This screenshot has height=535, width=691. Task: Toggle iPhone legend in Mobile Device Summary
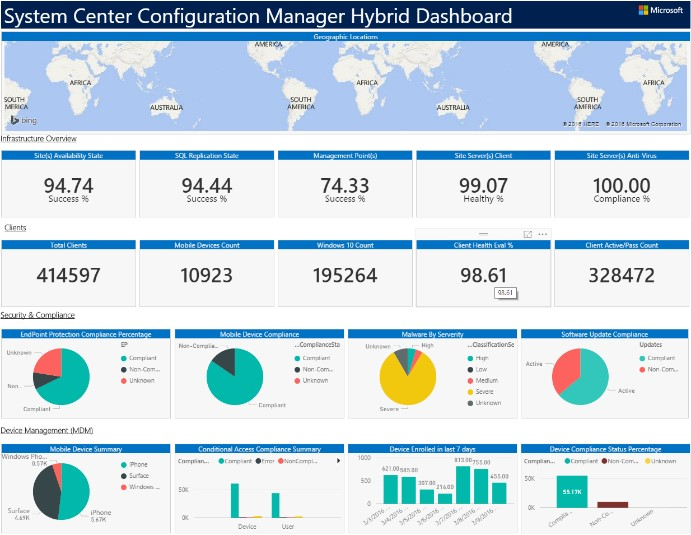[134, 464]
